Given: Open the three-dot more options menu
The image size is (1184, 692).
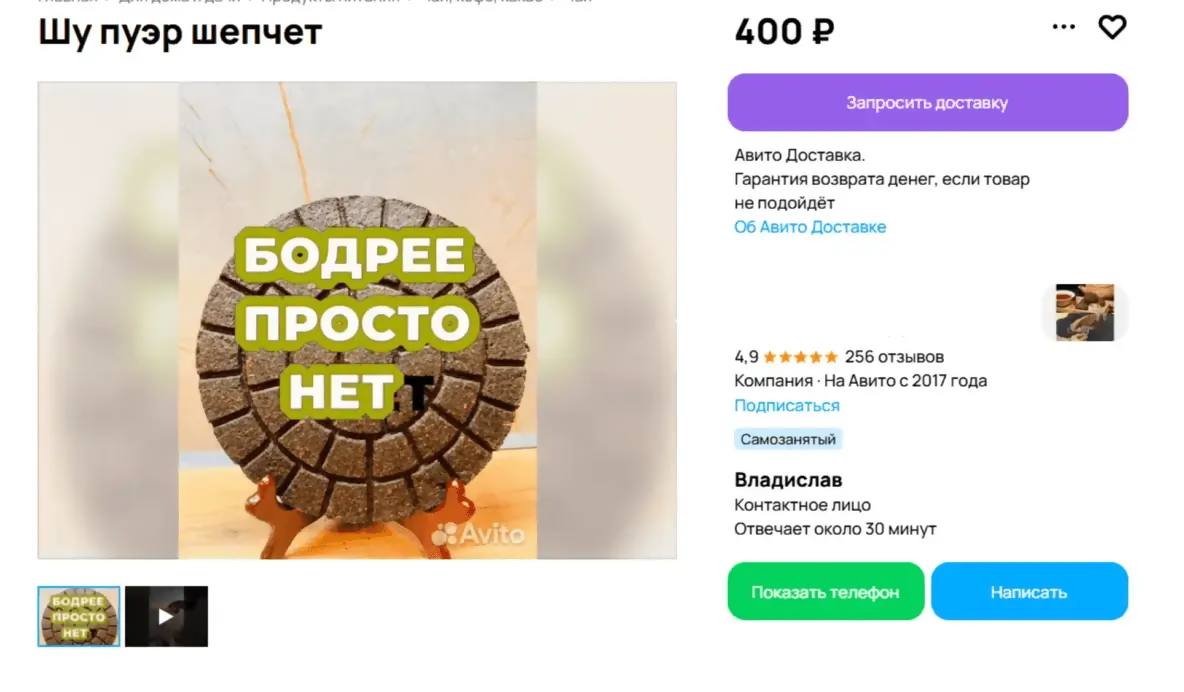Looking at the screenshot, I should [1064, 28].
